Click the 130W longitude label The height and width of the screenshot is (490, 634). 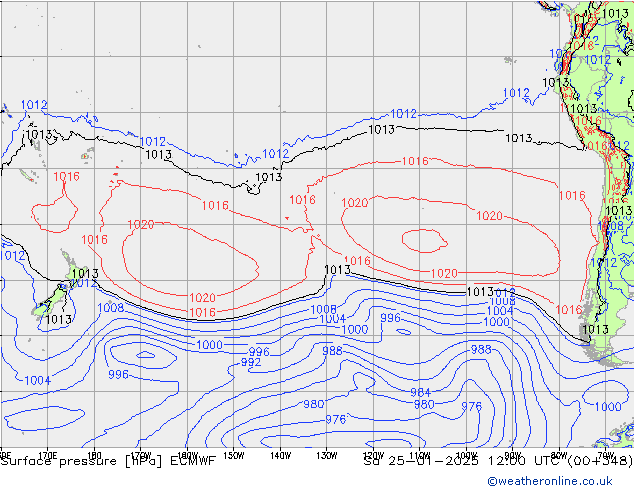(327, 456)
